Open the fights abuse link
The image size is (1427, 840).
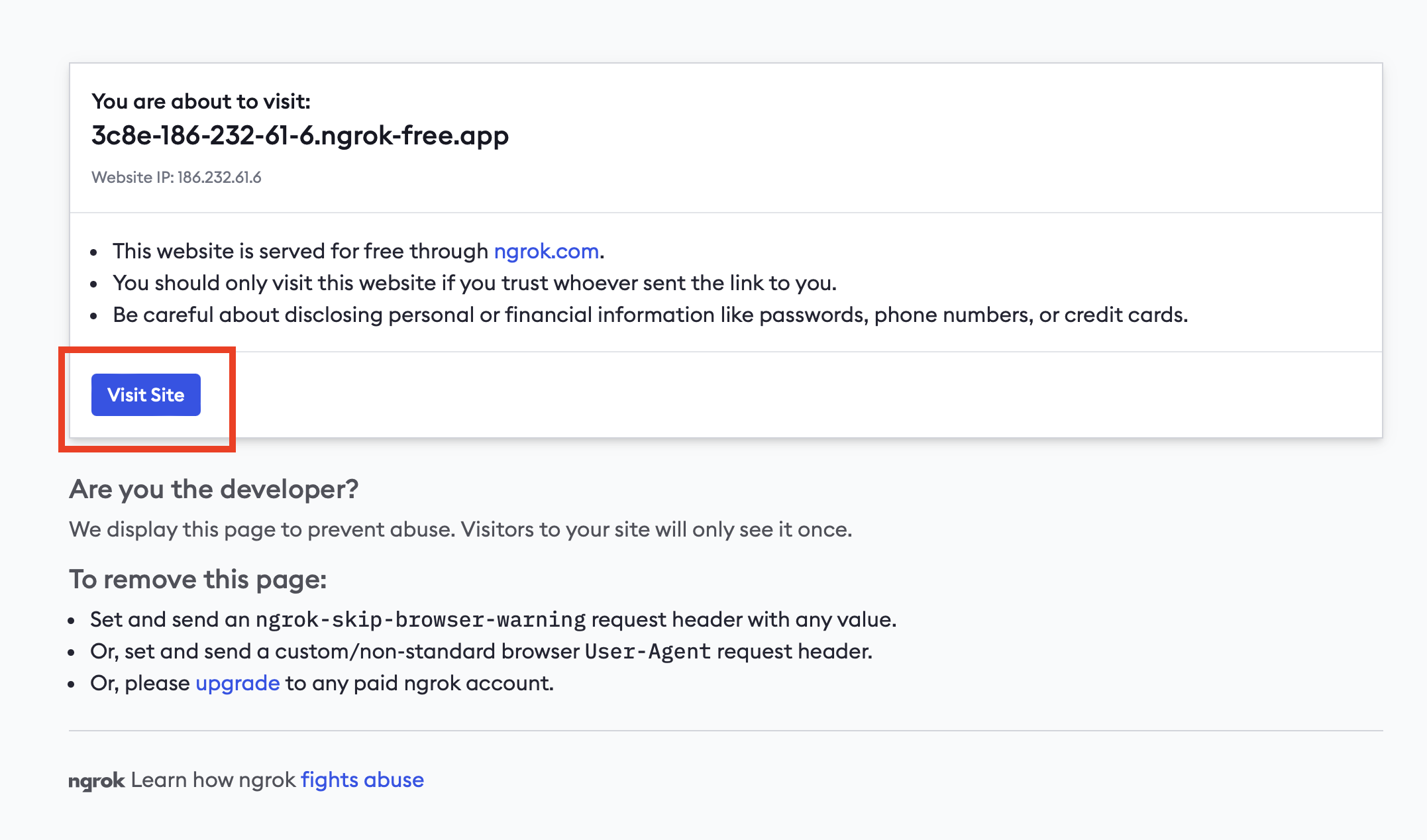[x=362, y=780]
